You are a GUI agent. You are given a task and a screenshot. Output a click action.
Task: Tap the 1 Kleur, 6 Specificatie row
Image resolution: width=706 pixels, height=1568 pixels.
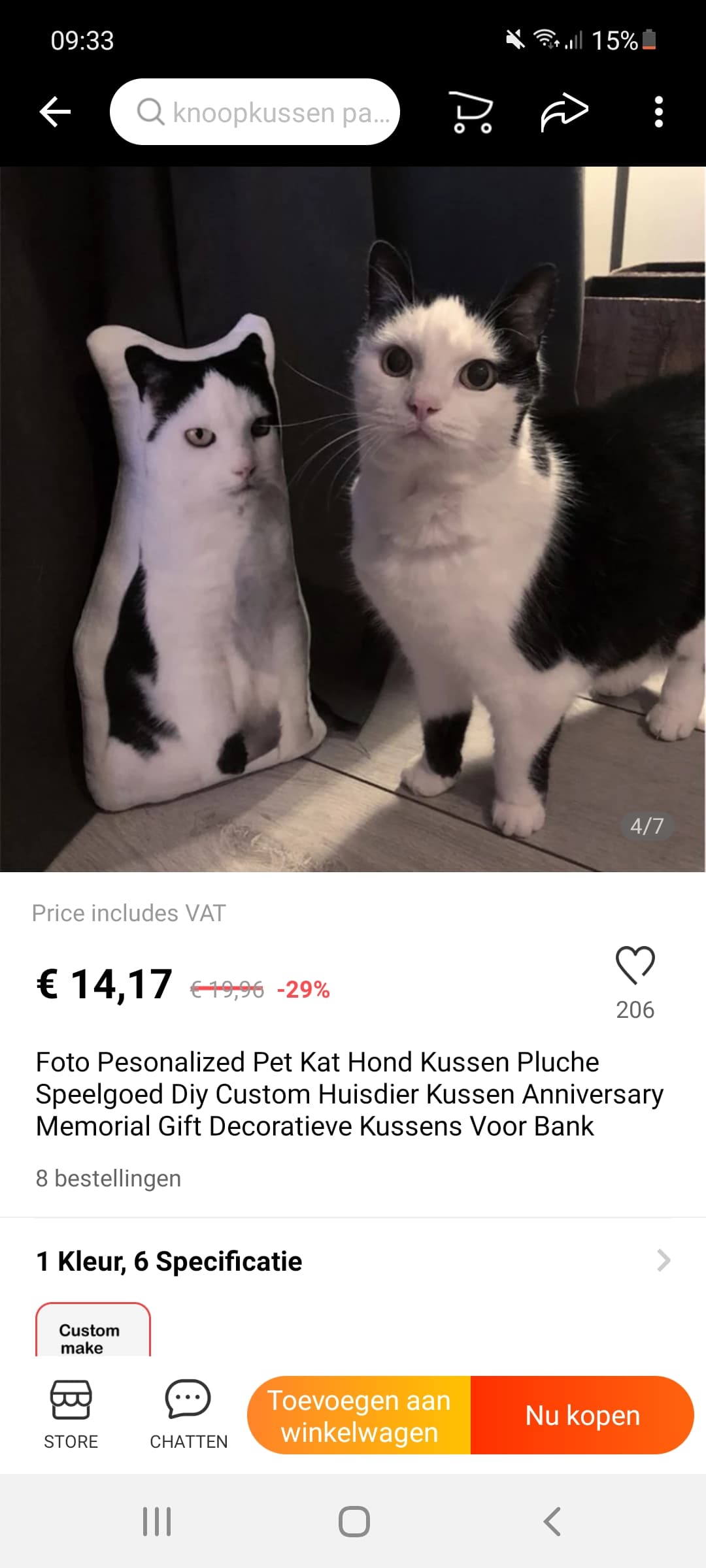coord(353,1261)
